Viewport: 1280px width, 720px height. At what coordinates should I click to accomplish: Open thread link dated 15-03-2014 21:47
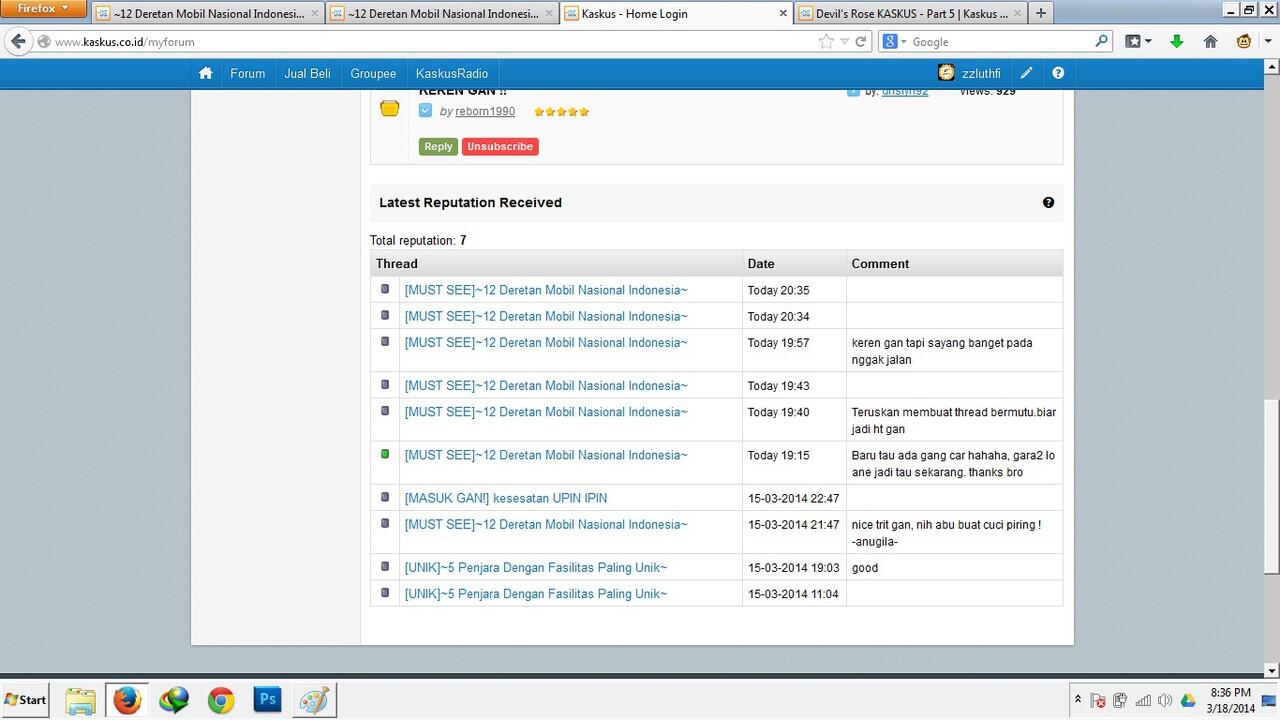point(546,524)
